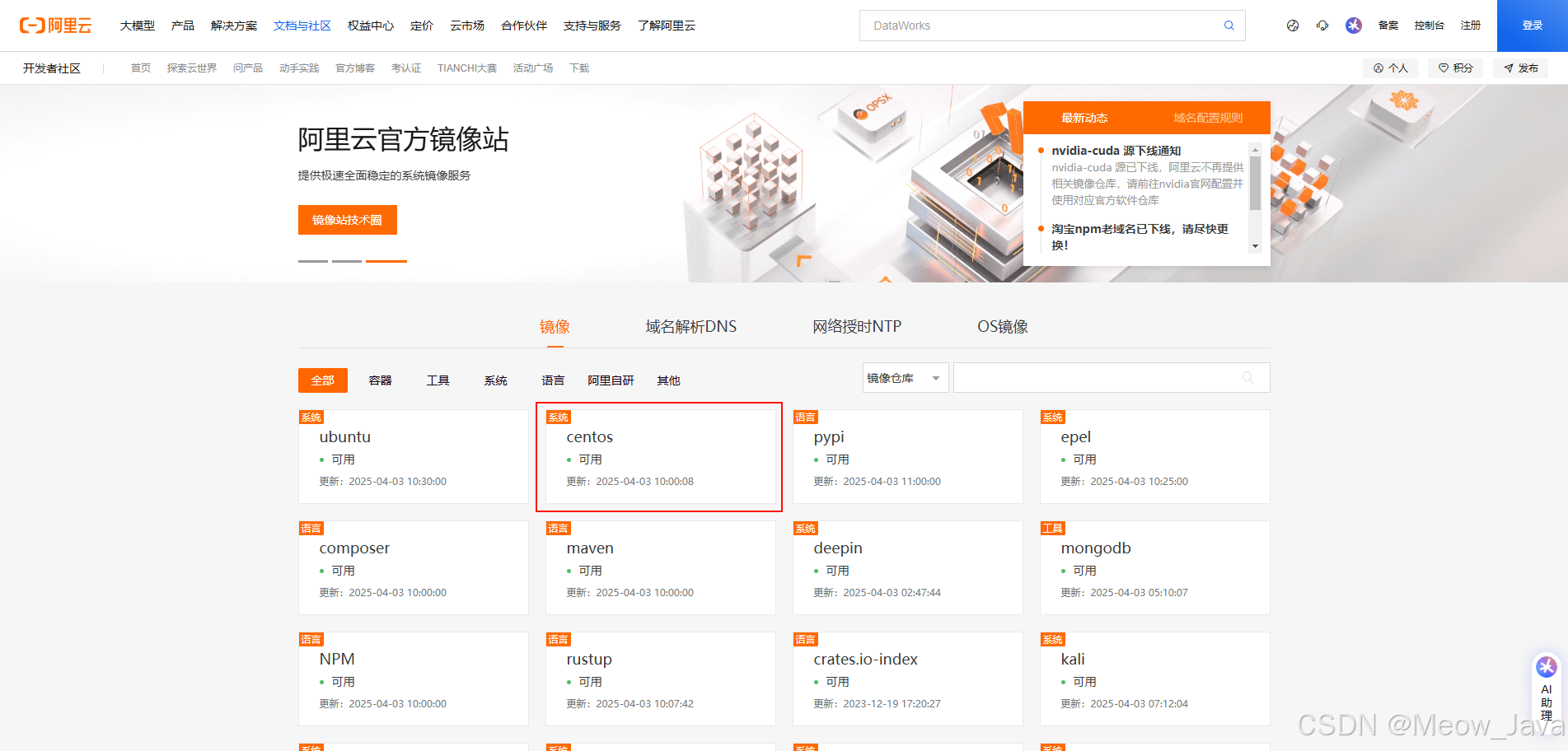
Task: Open the 文档与社区 top menu
Action: tap(302, 26)
